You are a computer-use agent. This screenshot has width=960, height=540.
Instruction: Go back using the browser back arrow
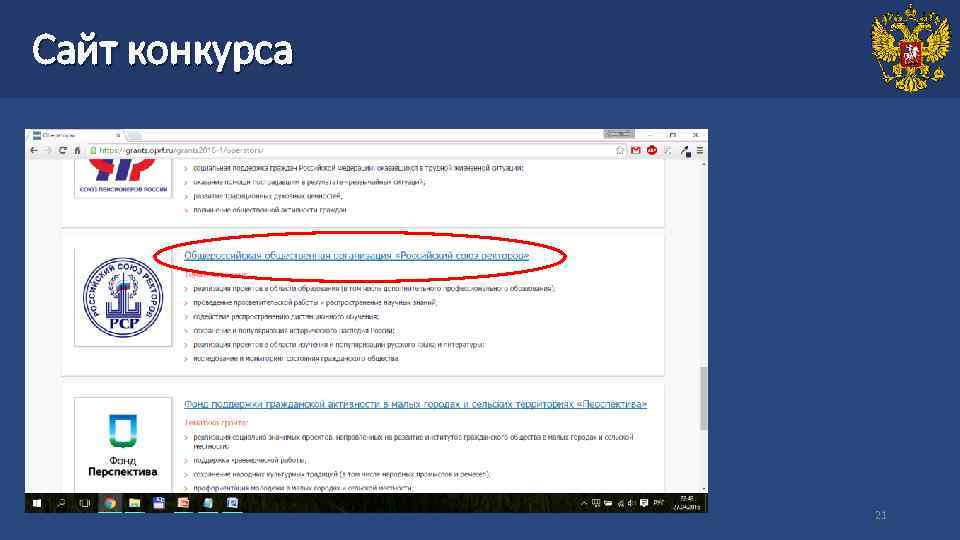click(x=34, y=150)
